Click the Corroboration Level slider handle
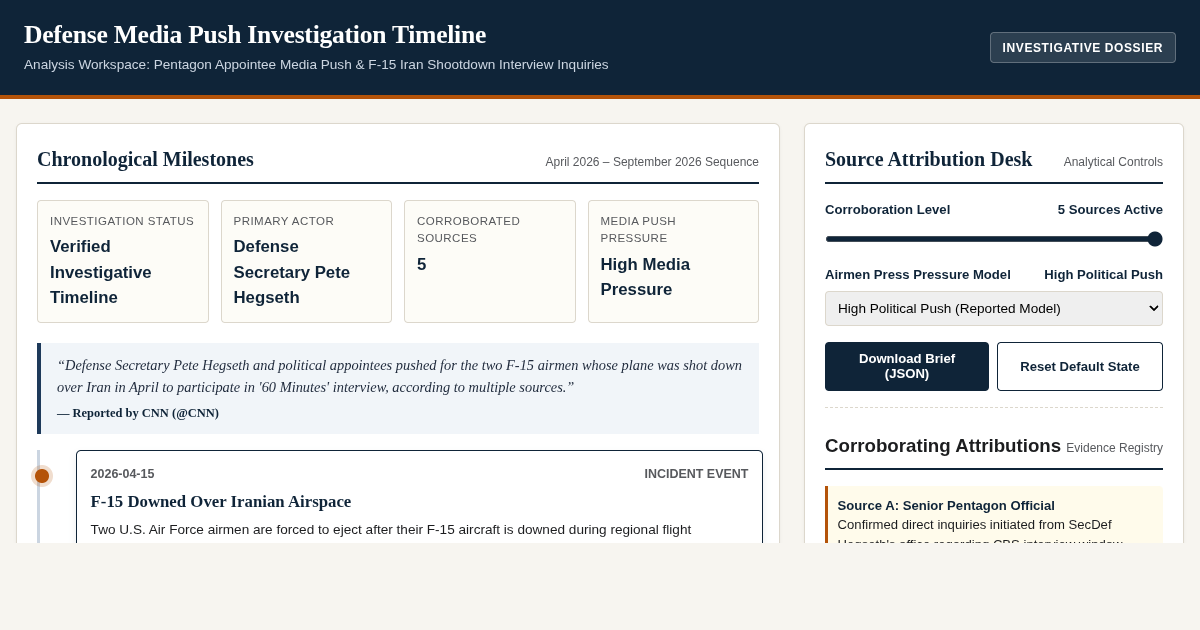This screenshot has width=1200, height=630. [1155, 239]
